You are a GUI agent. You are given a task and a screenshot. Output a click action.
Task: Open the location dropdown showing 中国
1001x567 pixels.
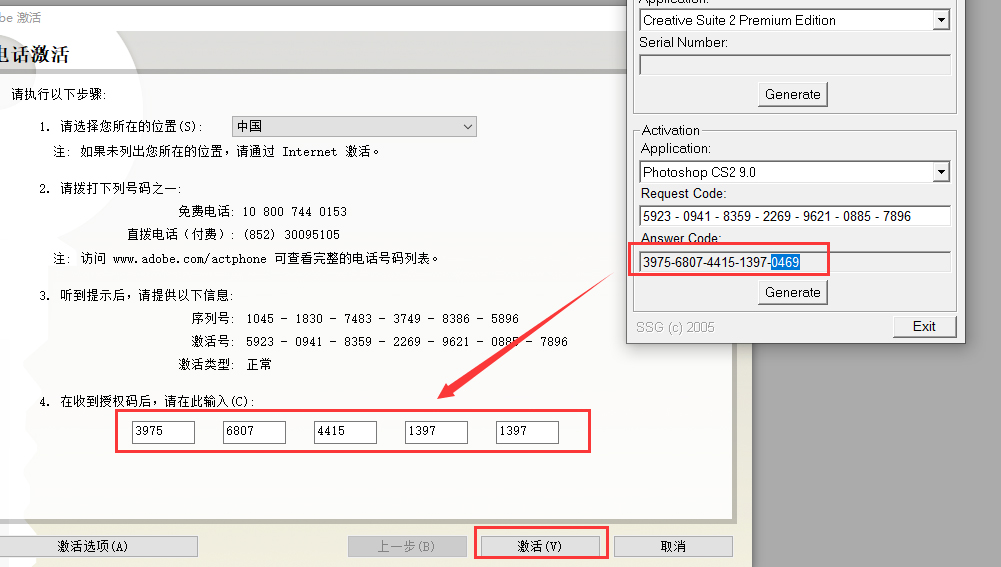354,126
